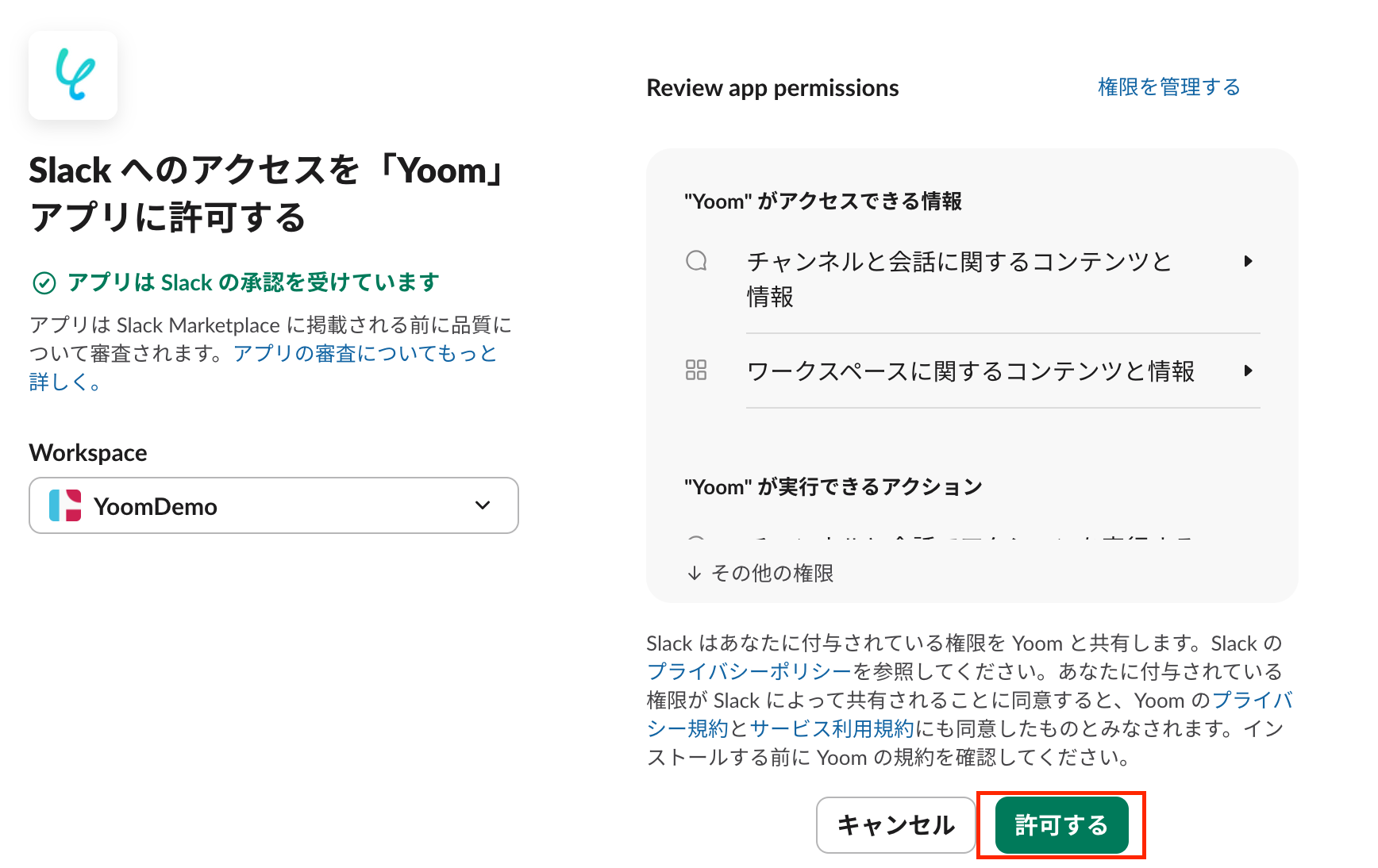
Task: Click the Yoom app logo icon
Action: [x=73, y=75]
